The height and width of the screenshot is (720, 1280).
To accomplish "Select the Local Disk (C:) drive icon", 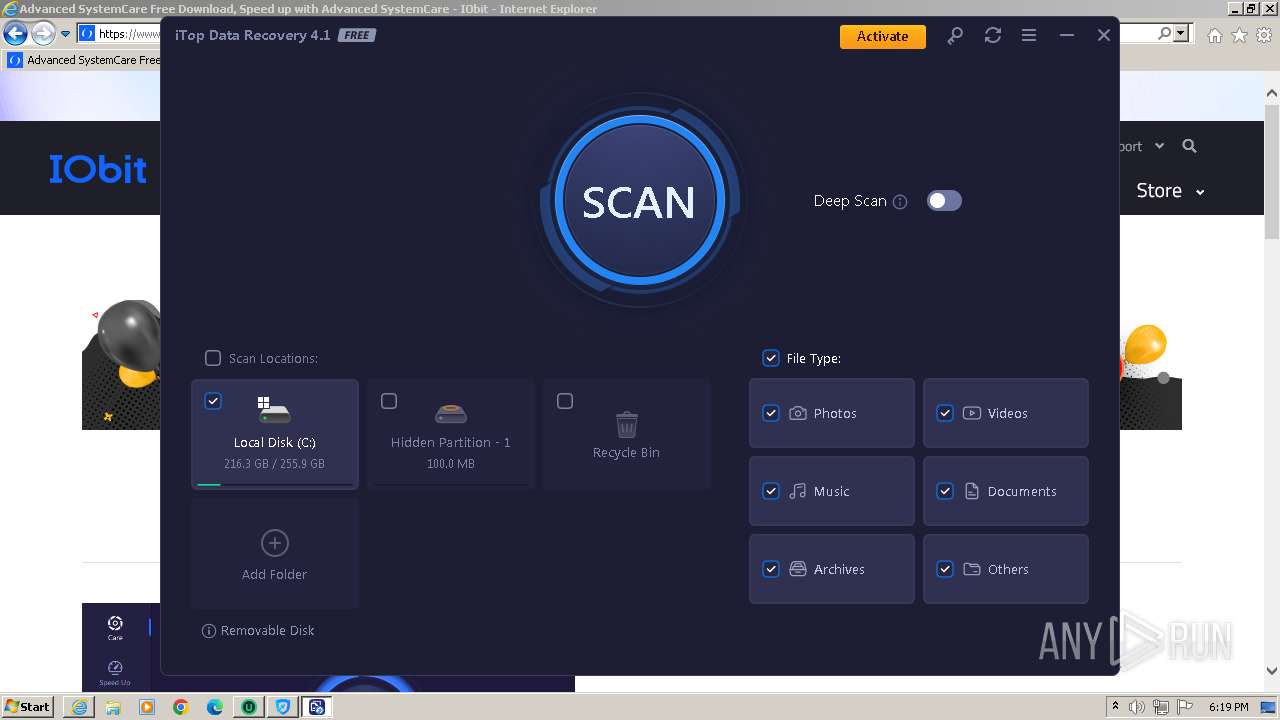I will pyautogui.click(x=274, y=410).
